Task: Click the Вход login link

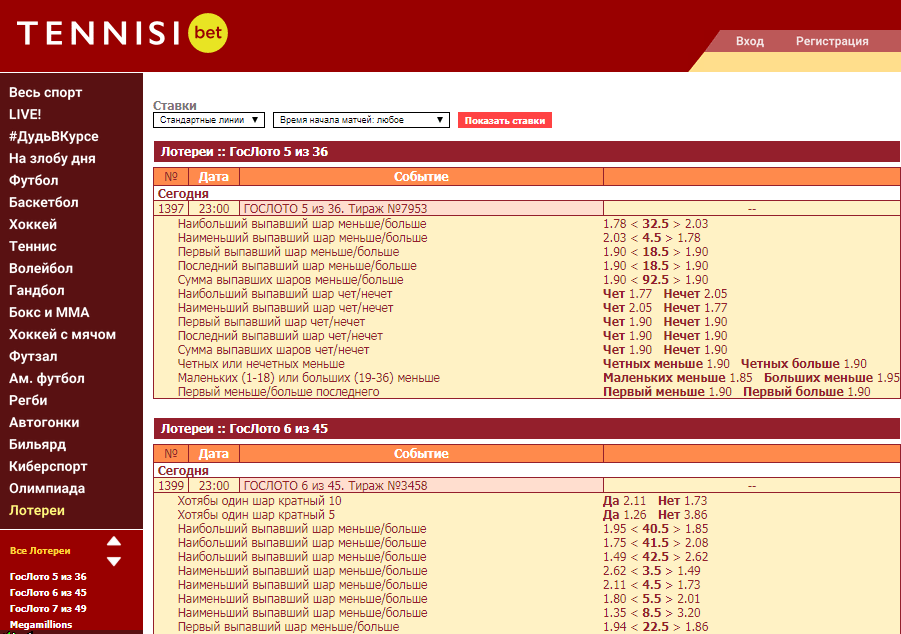Action: (x=750, y=41)
